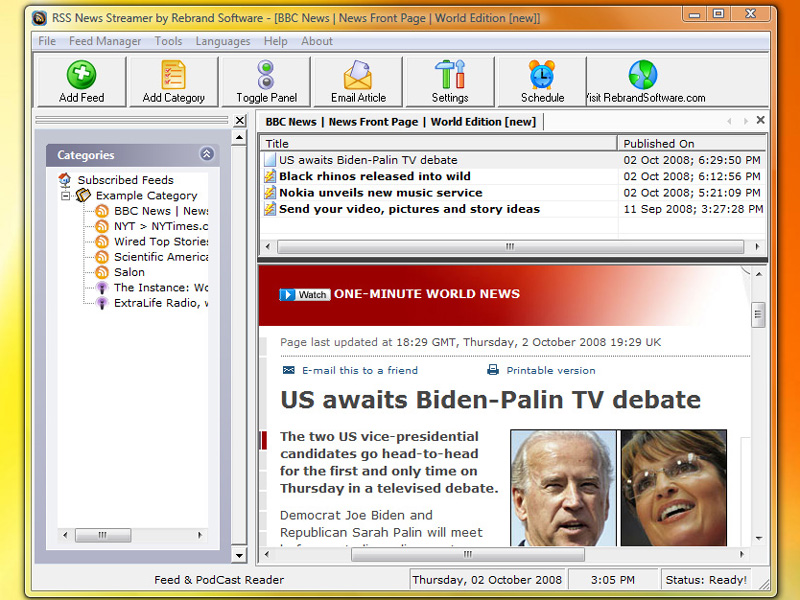Open the Languages menu
Image resolution: width=800 pixels, height=600 pixels.
coord(223,41)
